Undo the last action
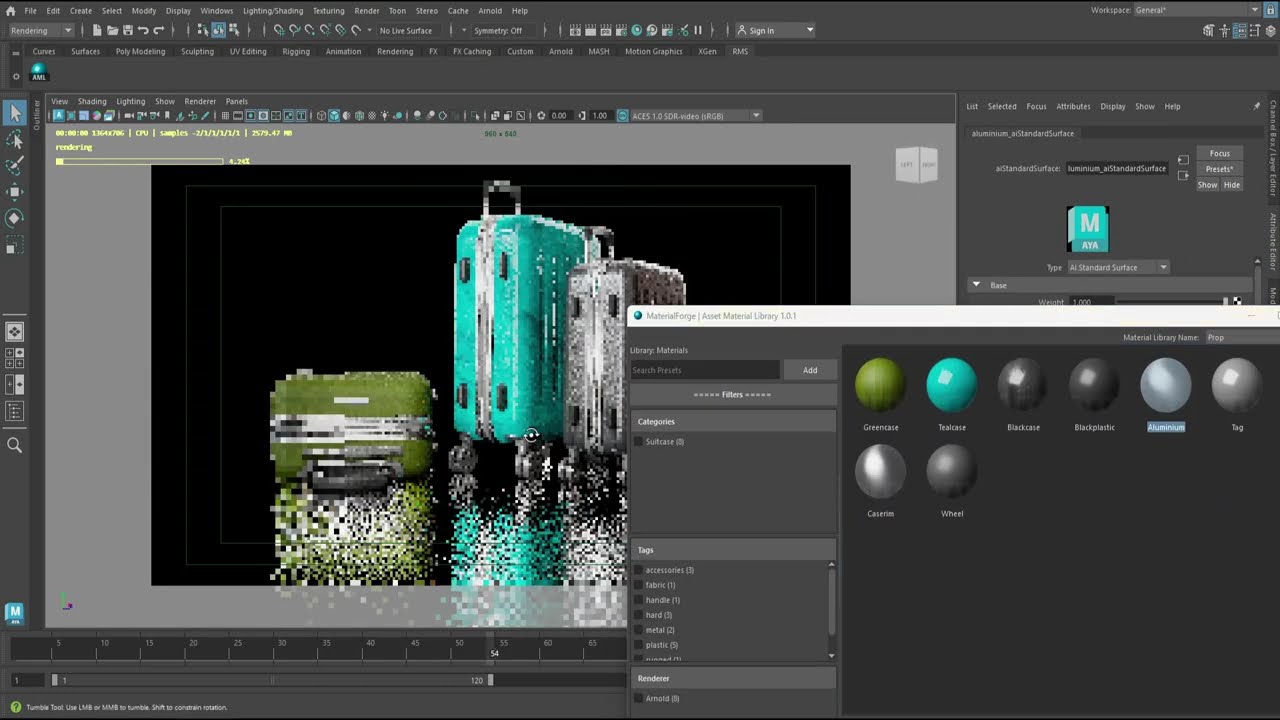The width and height of the screenshot is (1280, 720). (143, 30)
